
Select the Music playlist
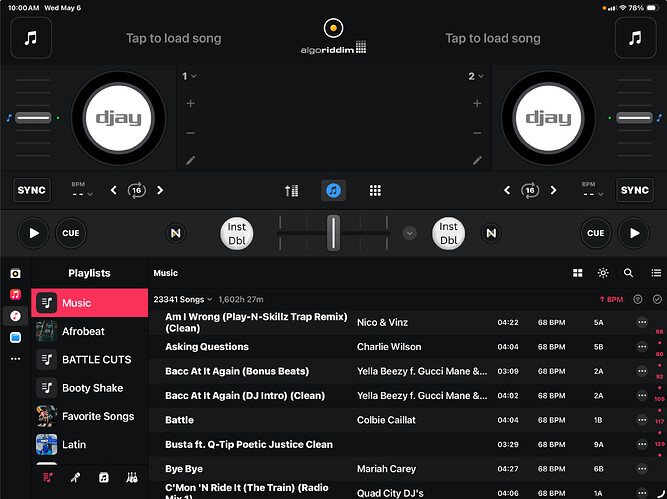pos(89,303)
